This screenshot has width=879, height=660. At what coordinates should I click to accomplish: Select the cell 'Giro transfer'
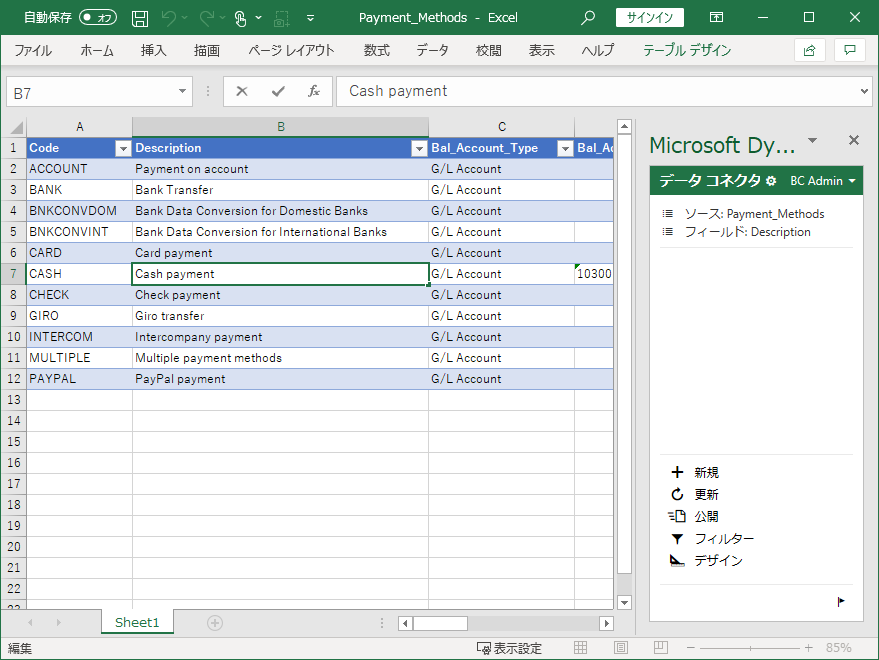pyautogui.click(x=280, y=316)
